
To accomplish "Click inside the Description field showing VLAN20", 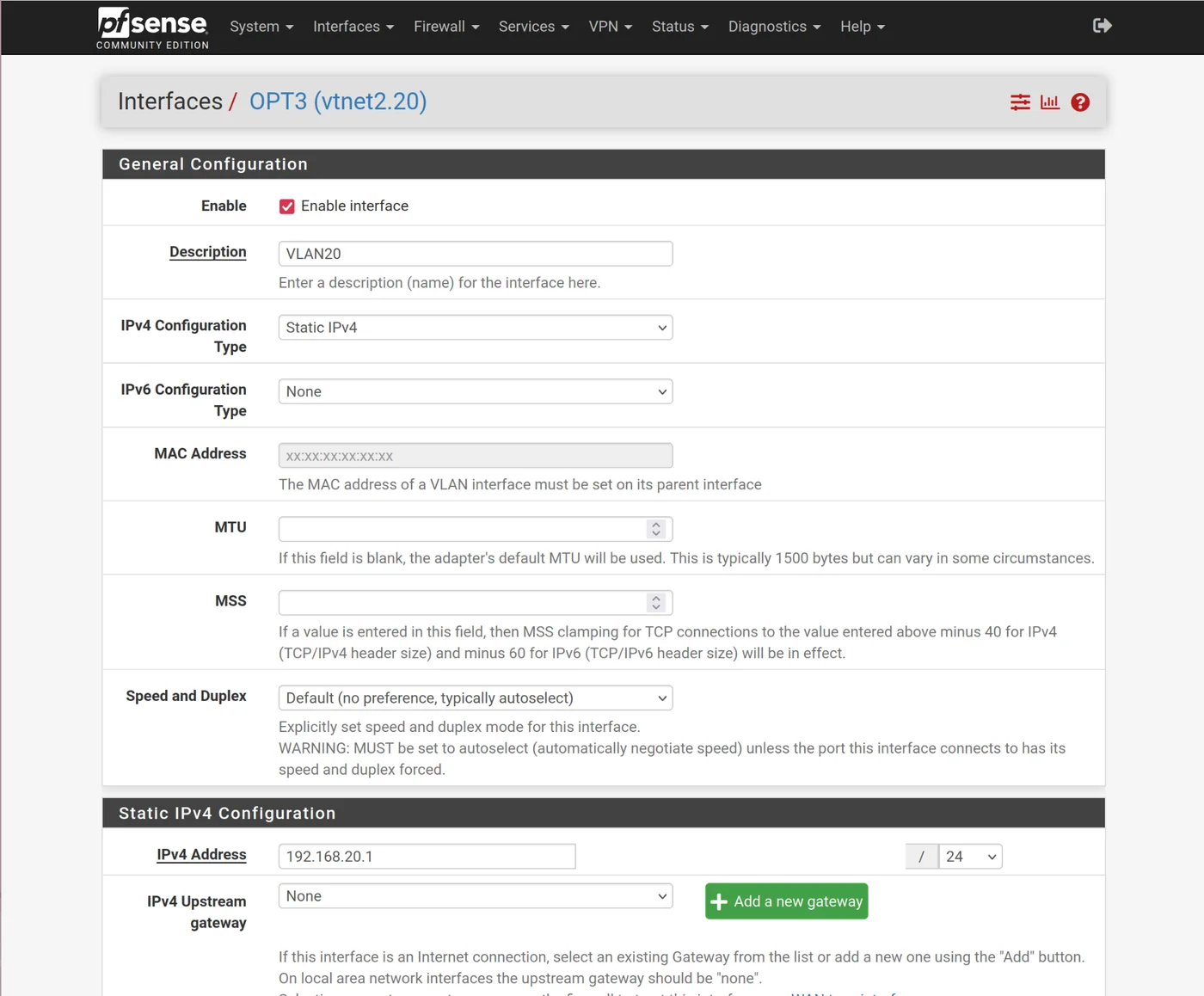I will (x=475, y=253).
